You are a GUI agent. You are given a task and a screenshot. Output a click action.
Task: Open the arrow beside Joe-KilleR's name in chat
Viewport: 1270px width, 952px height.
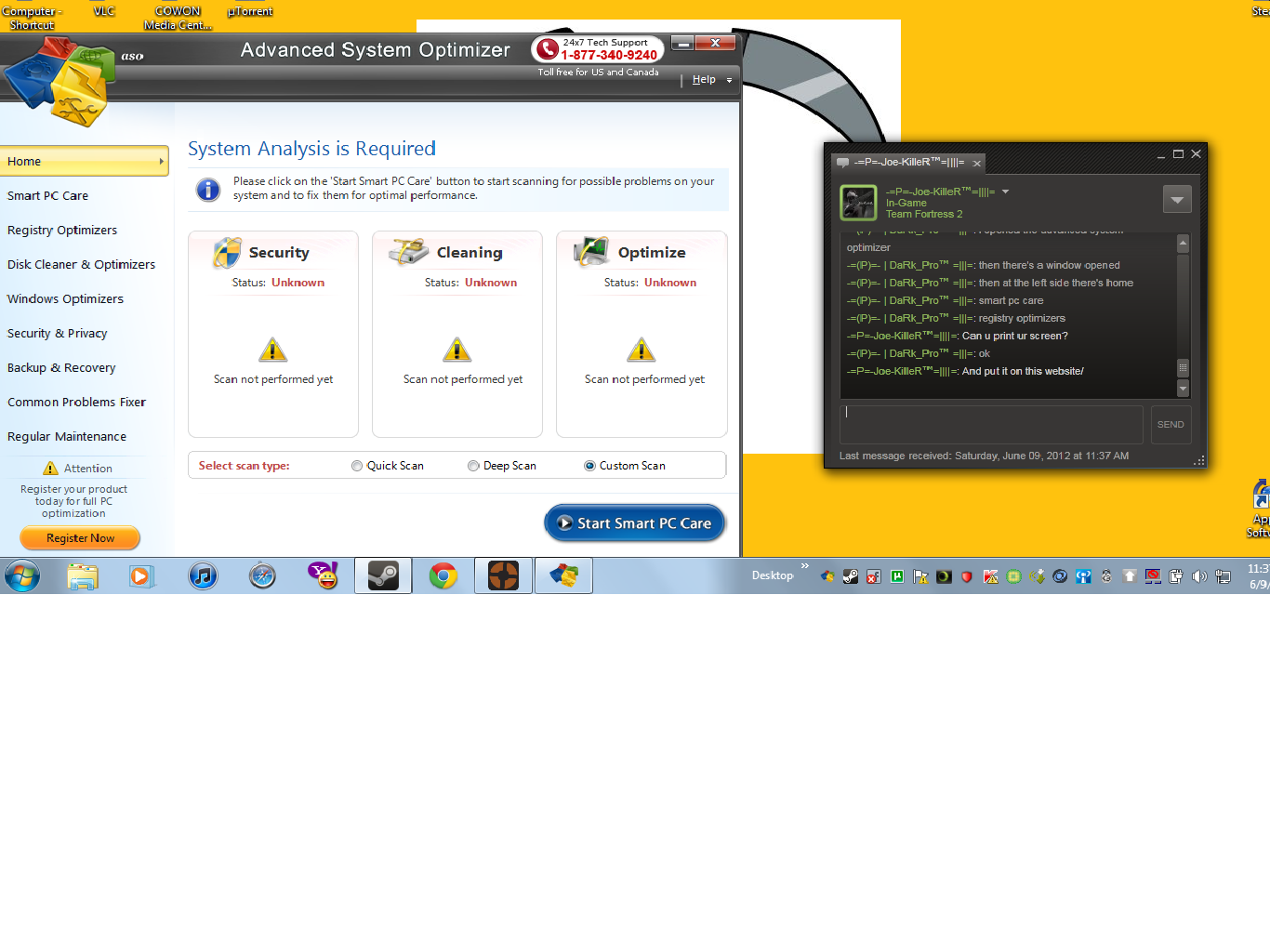pos(1005,192)
